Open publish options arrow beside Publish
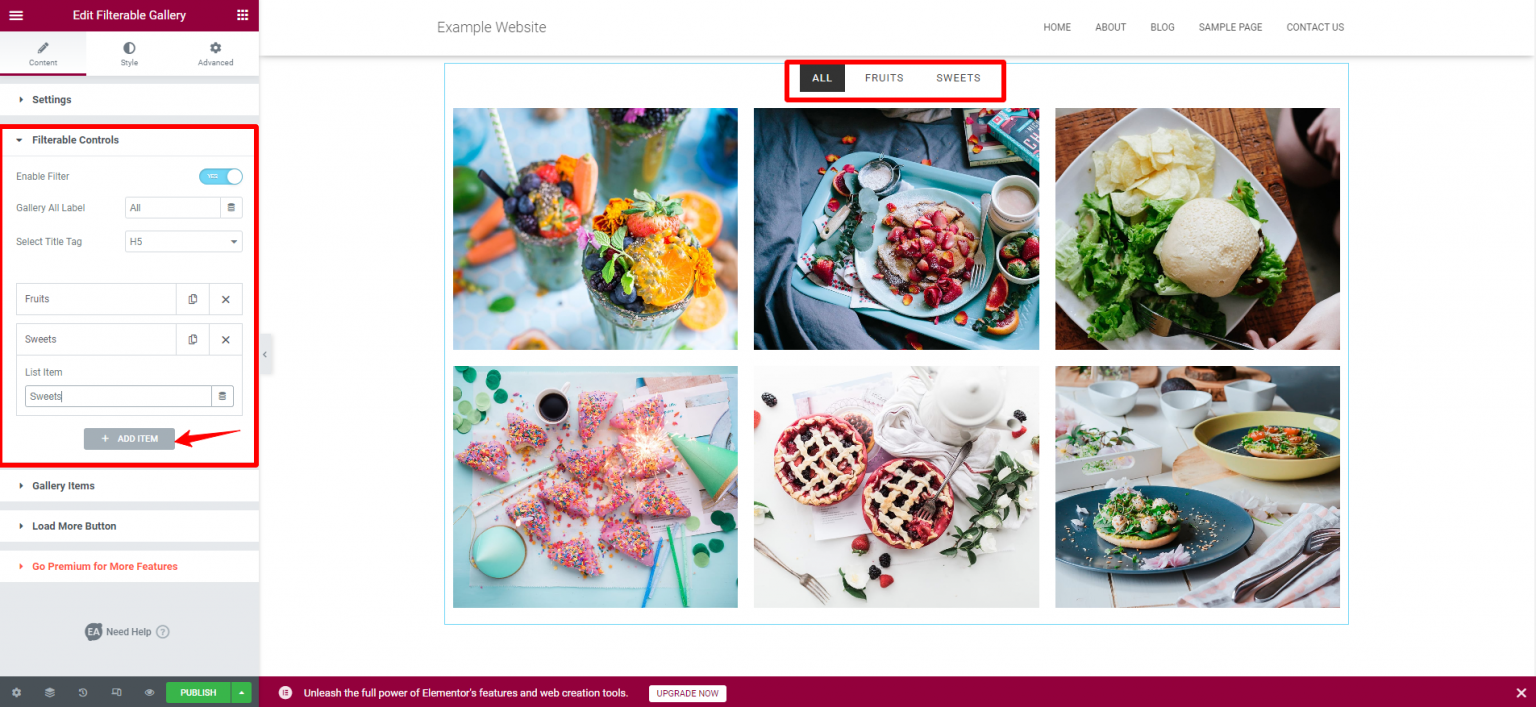The image size is (1536, 707). [x=241, y=692]
